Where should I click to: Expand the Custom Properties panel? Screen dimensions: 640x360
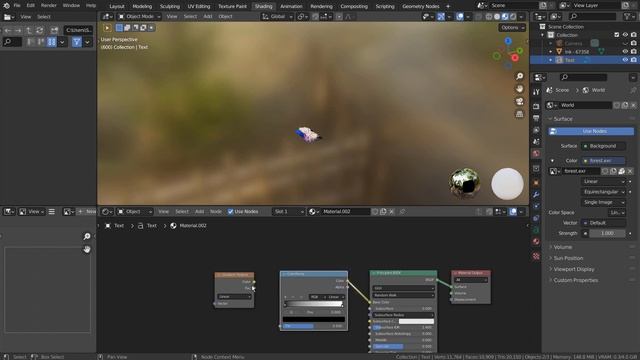[576, 280]
